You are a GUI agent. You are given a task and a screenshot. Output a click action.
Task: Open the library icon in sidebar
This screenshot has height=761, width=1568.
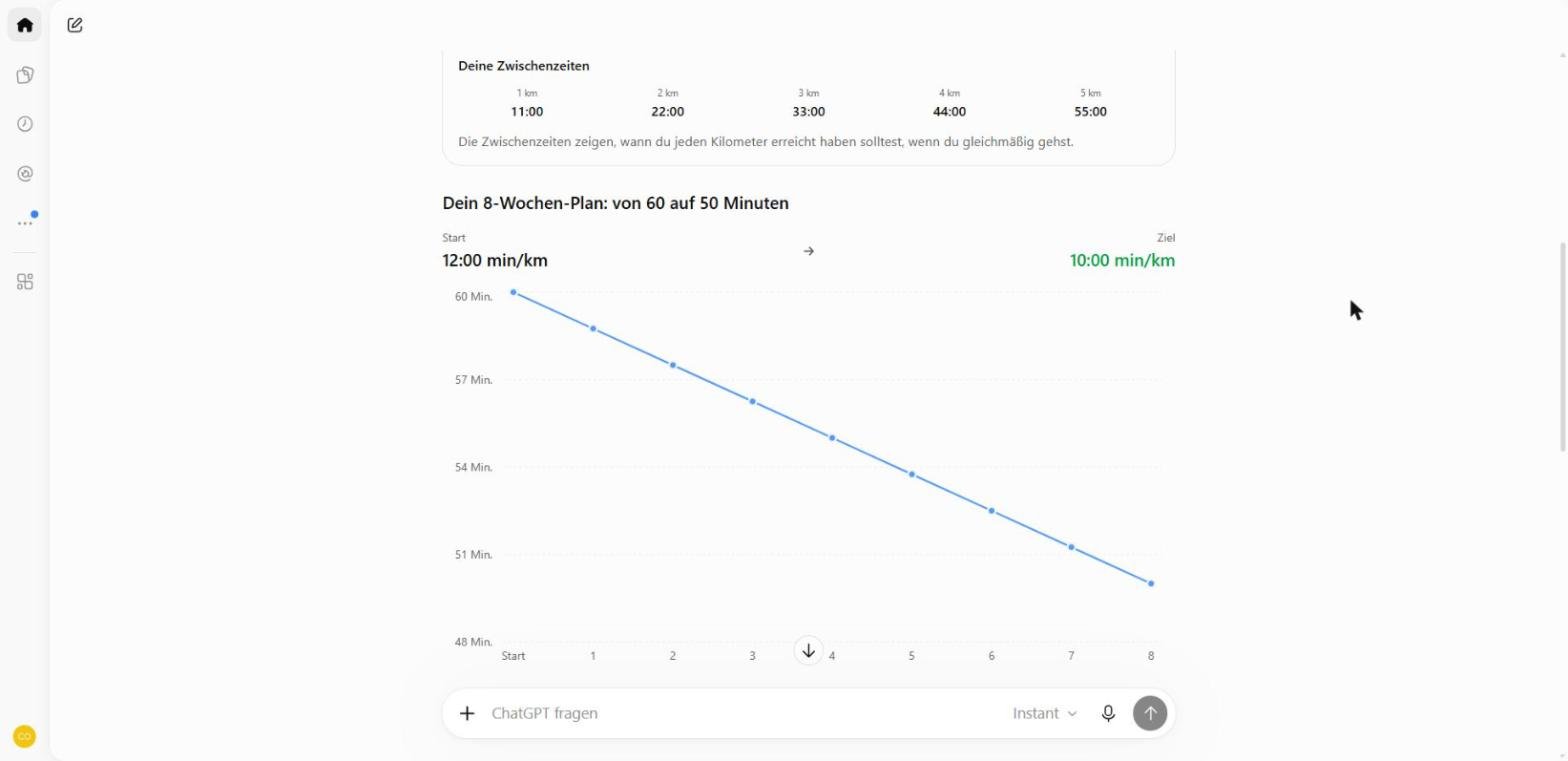coord(25,75)
